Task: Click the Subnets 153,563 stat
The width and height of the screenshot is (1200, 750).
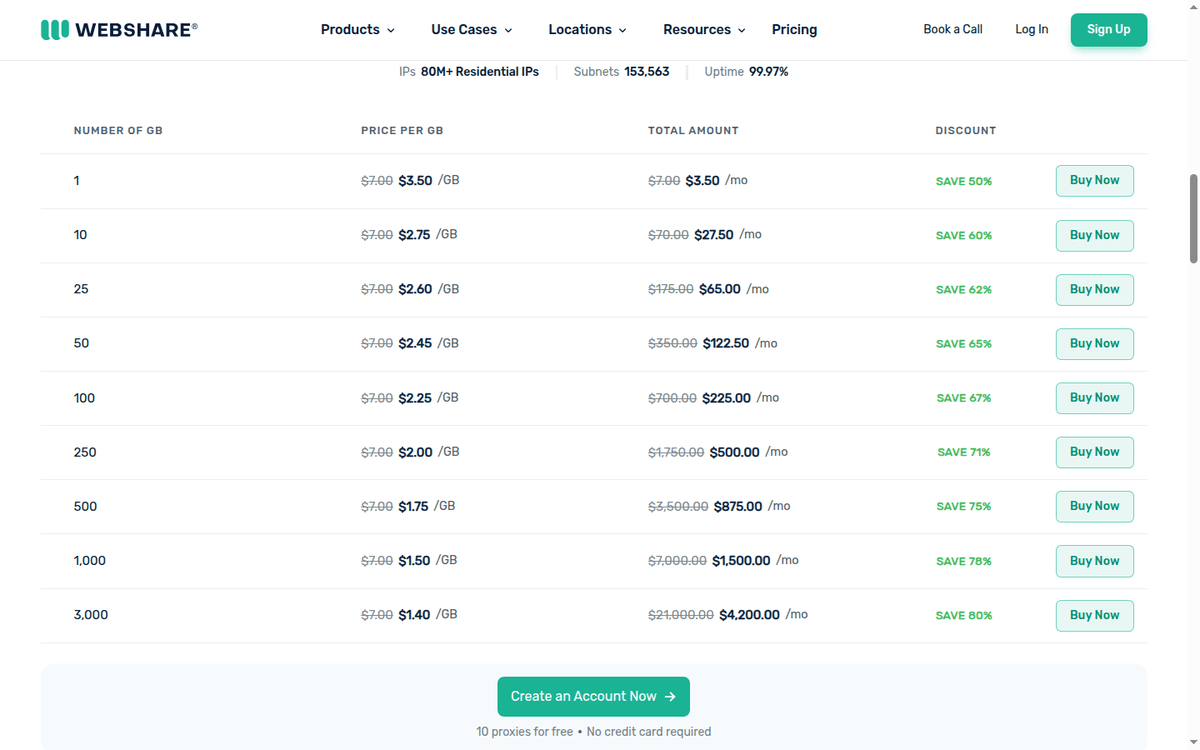Action: coord(622,72)
